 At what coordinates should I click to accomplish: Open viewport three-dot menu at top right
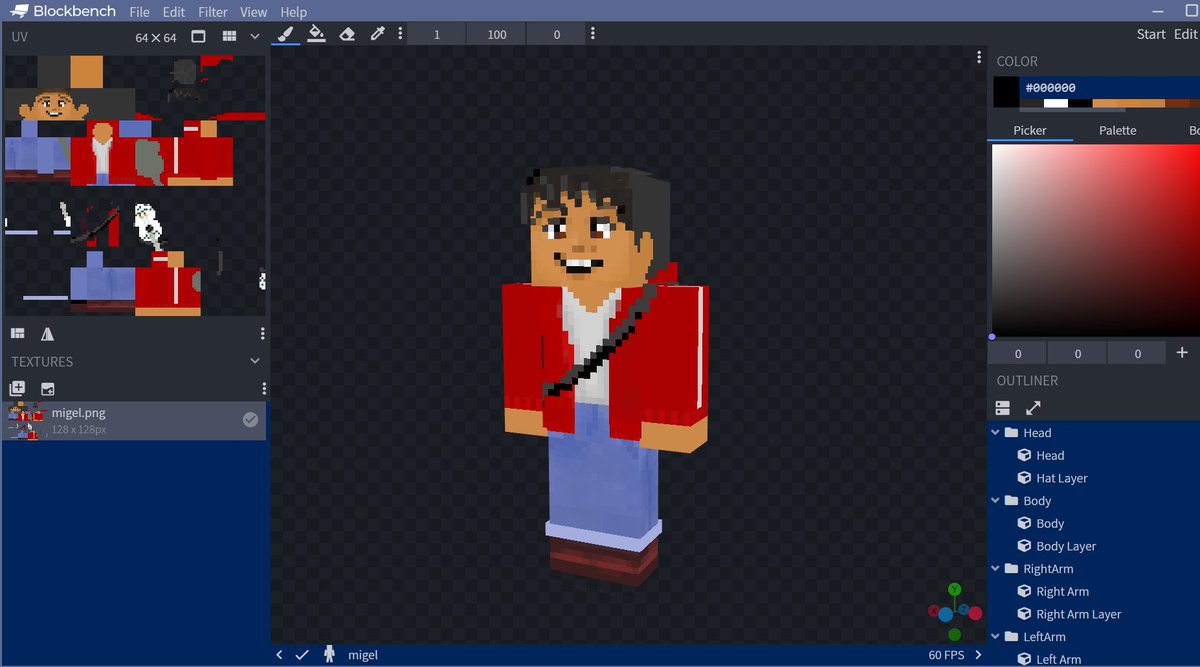(979, 57)
